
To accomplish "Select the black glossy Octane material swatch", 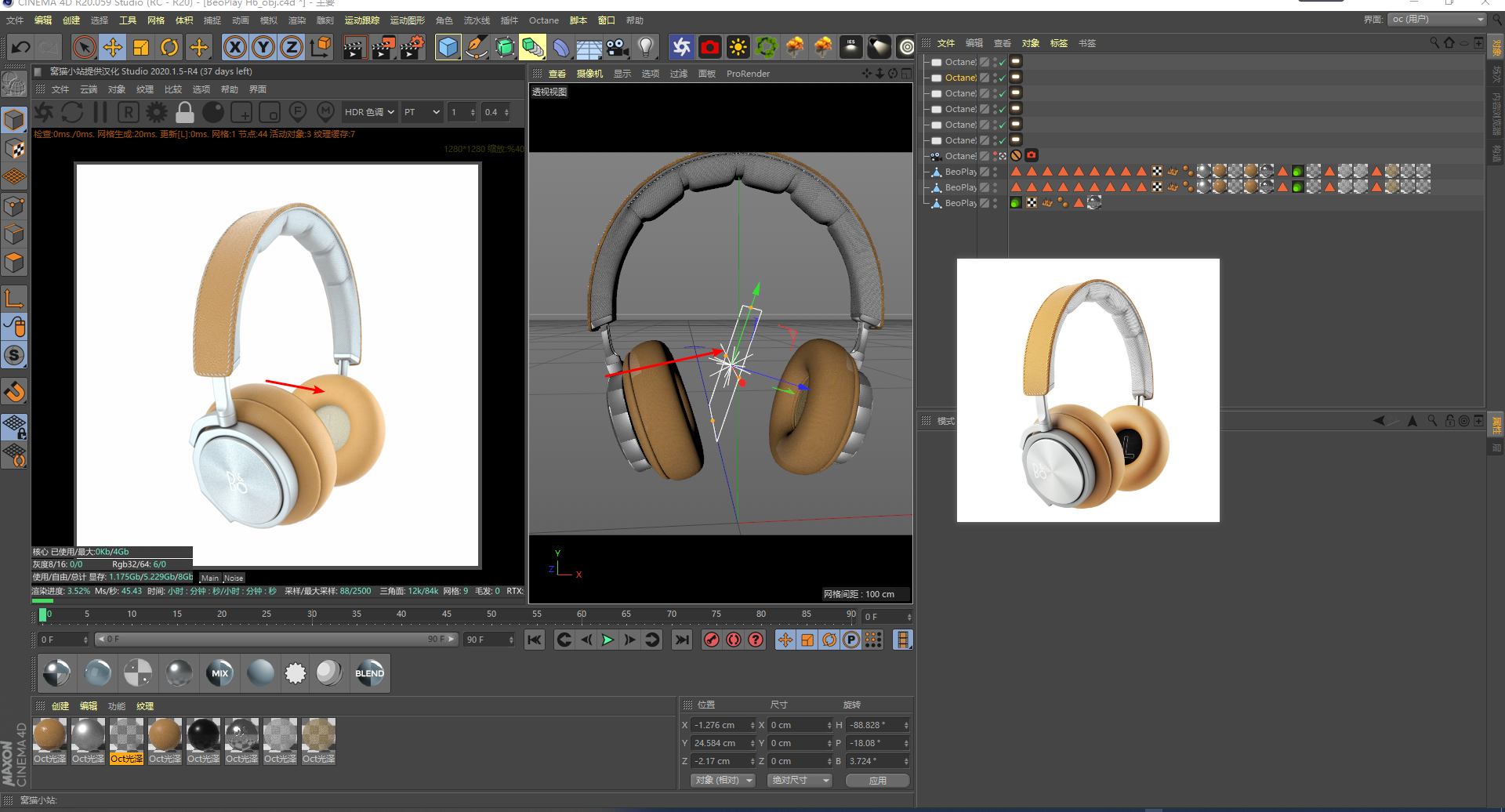I will (203, 735).
